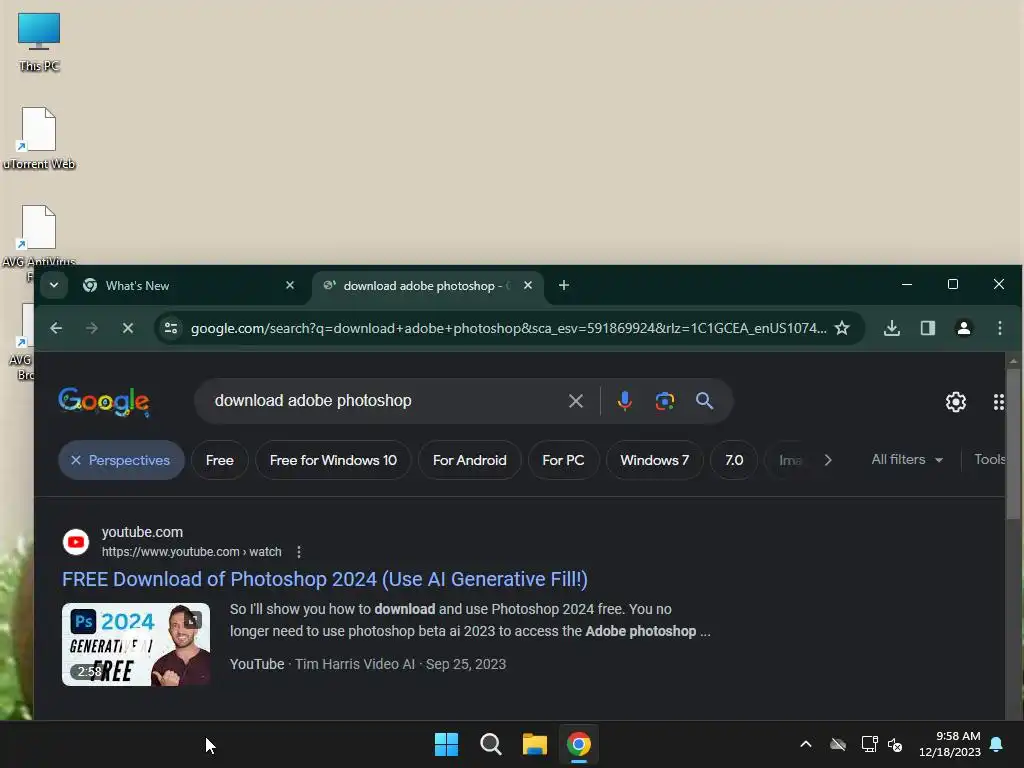Open the Windows Start menu
This screenshot has height=768, width=1024.
click(x=447, y=744)
